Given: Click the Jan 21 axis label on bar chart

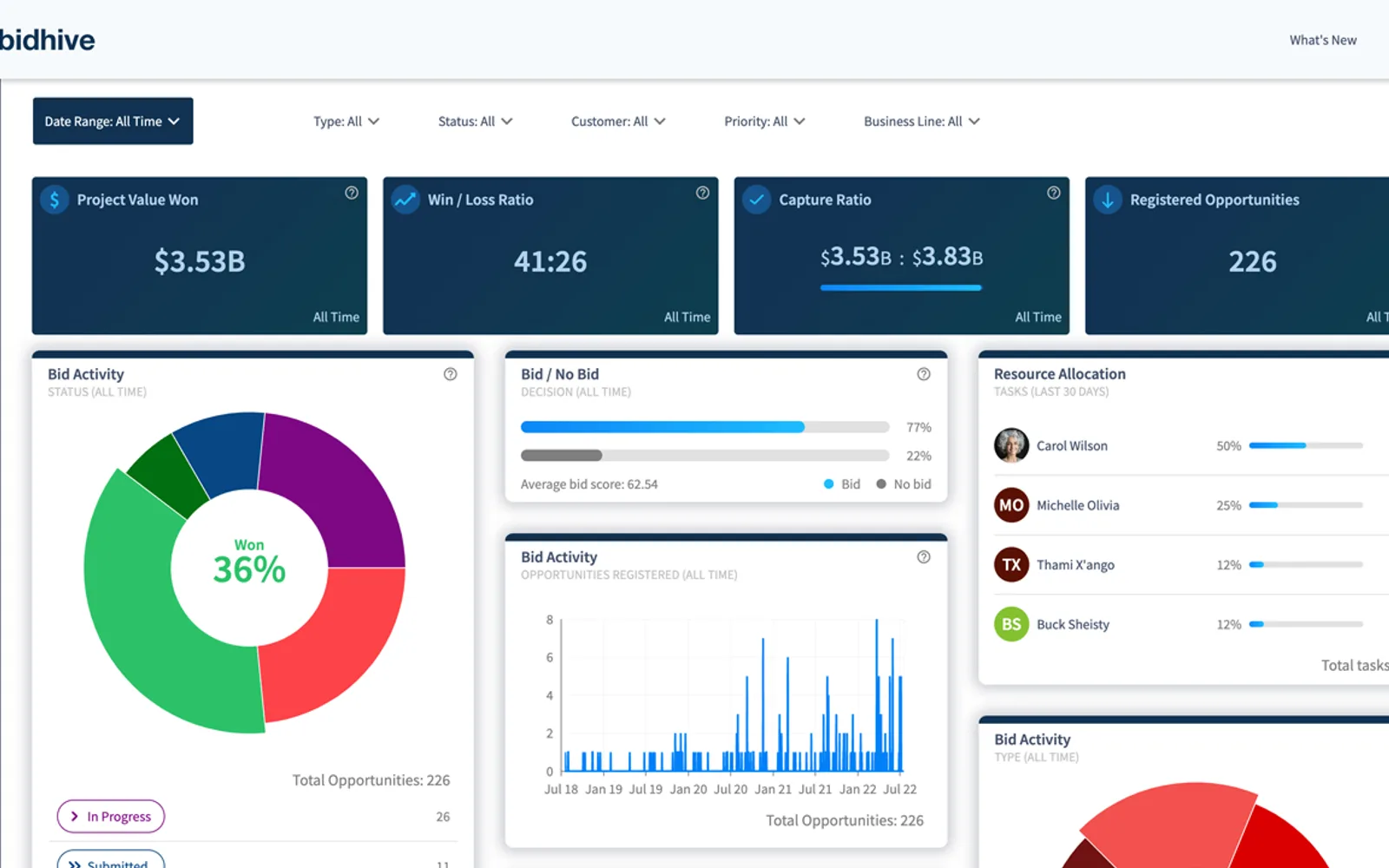Looking at the screenshot, I should pos(773,789).
